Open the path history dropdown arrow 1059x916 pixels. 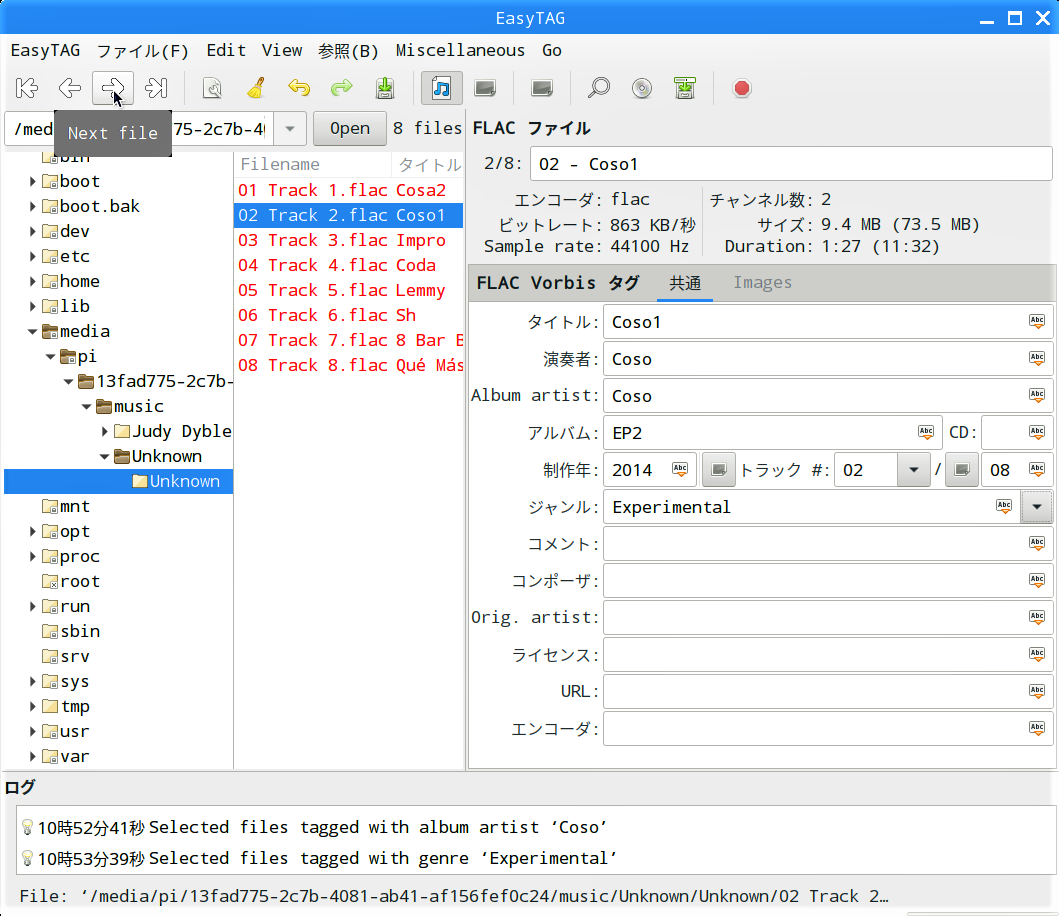coord(290,128)
